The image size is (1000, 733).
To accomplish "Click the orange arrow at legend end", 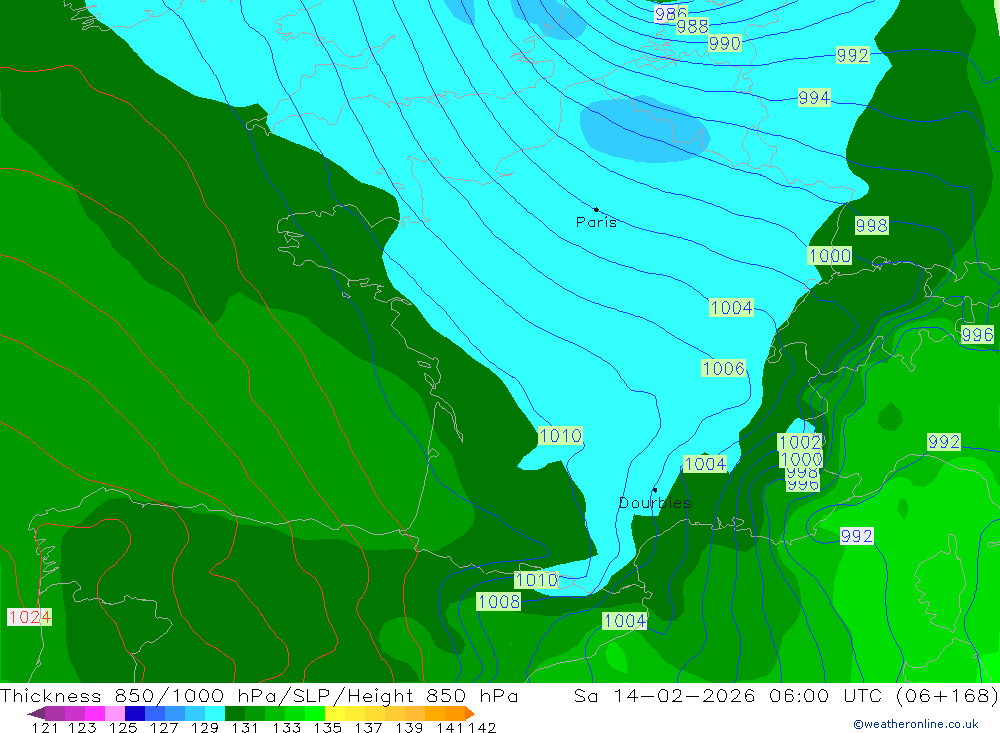I will 469,713.
